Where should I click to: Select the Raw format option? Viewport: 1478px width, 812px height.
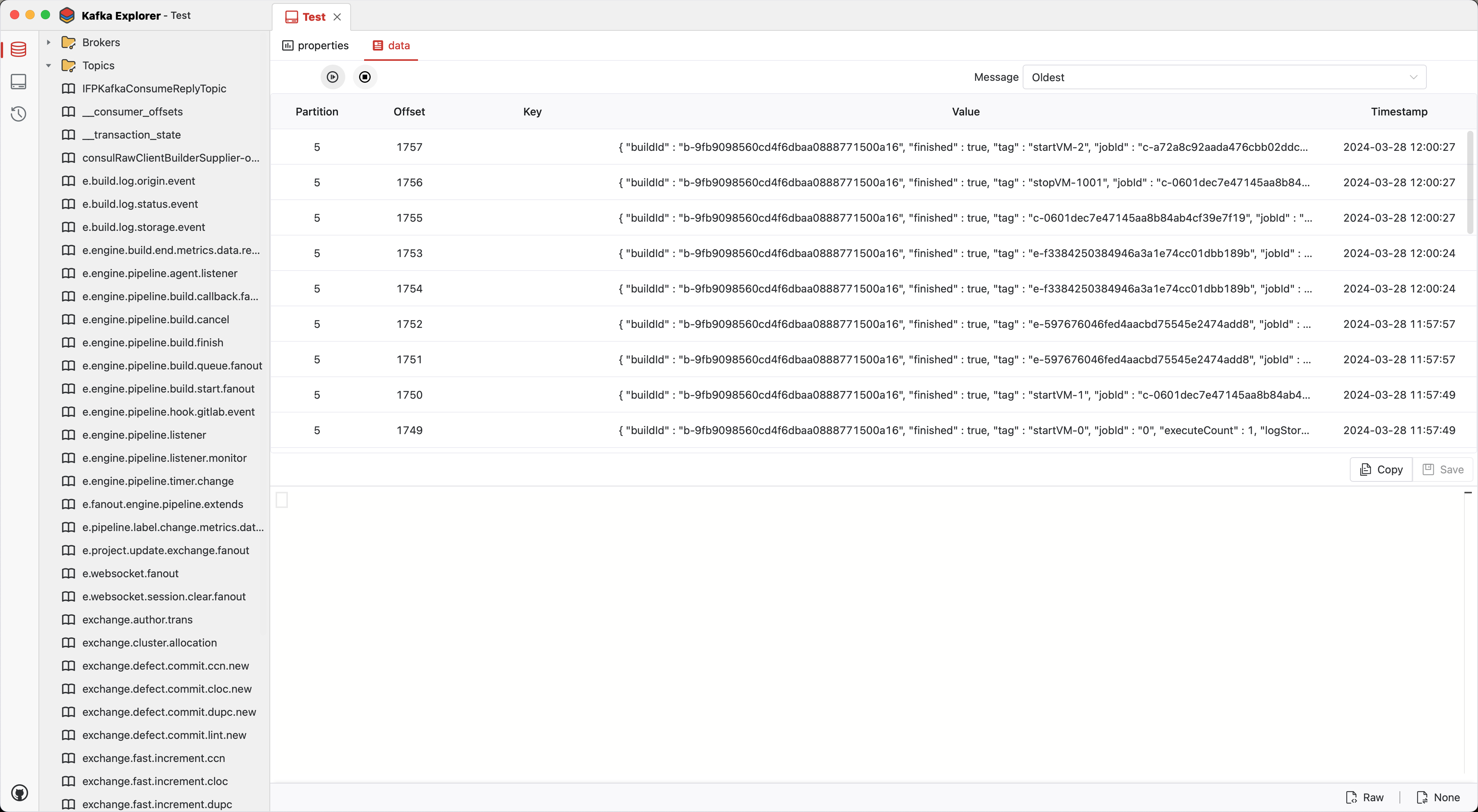pyautogui.click(x=1365, y=797)
